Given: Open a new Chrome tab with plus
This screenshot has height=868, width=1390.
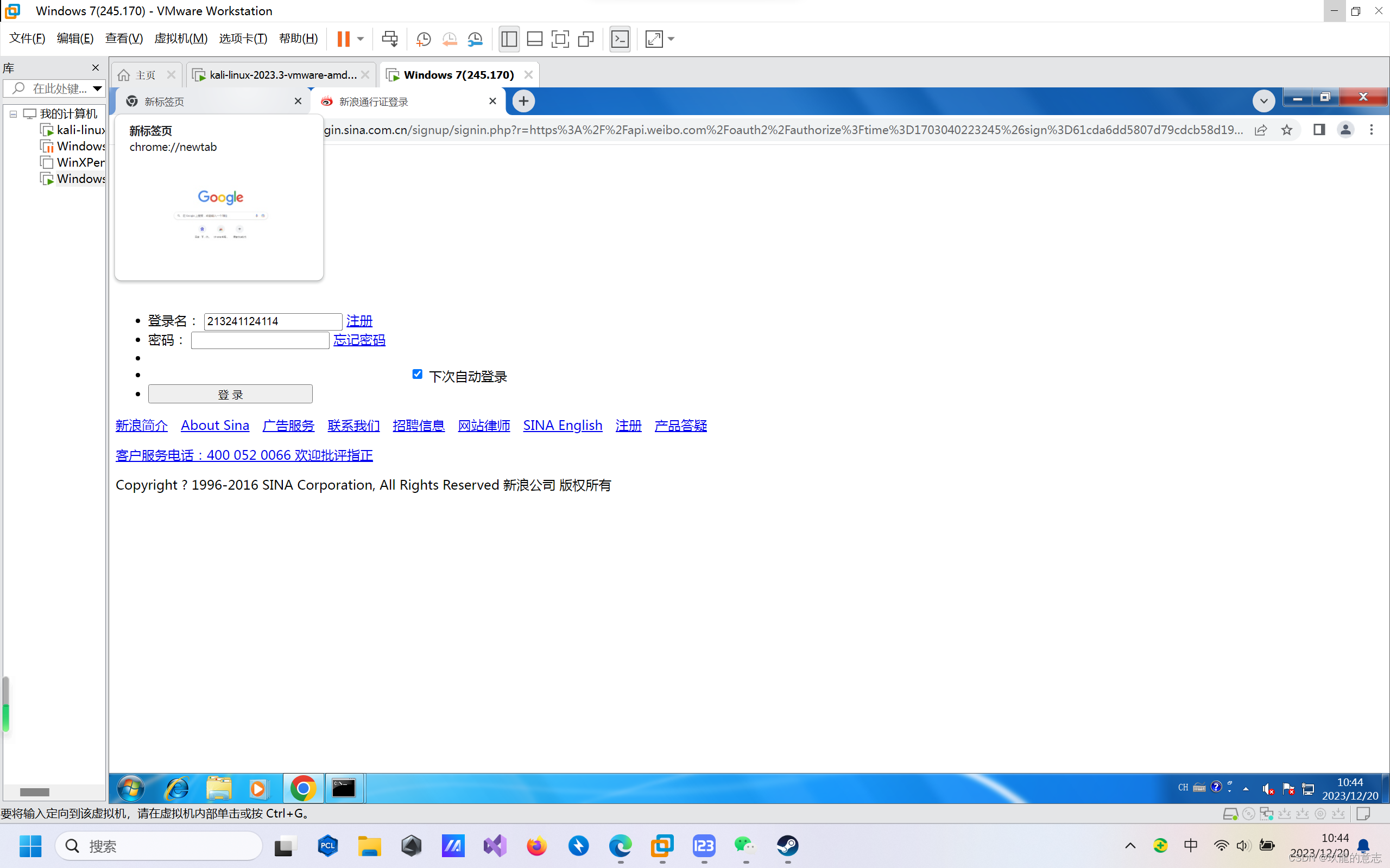Looking at the screenshot, I should pos(523,102).
